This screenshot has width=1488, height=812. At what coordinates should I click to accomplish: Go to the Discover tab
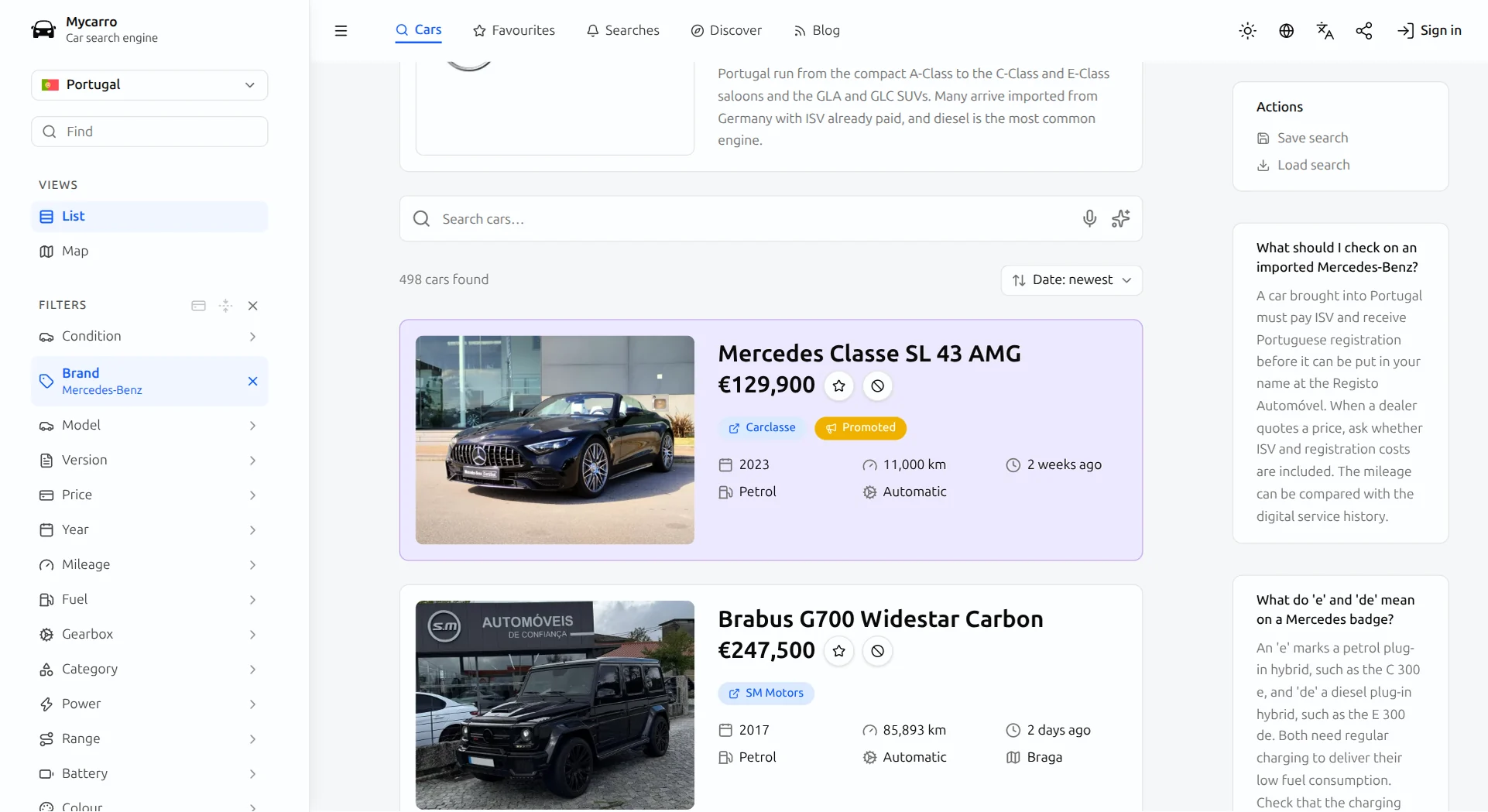click(726, 31)
